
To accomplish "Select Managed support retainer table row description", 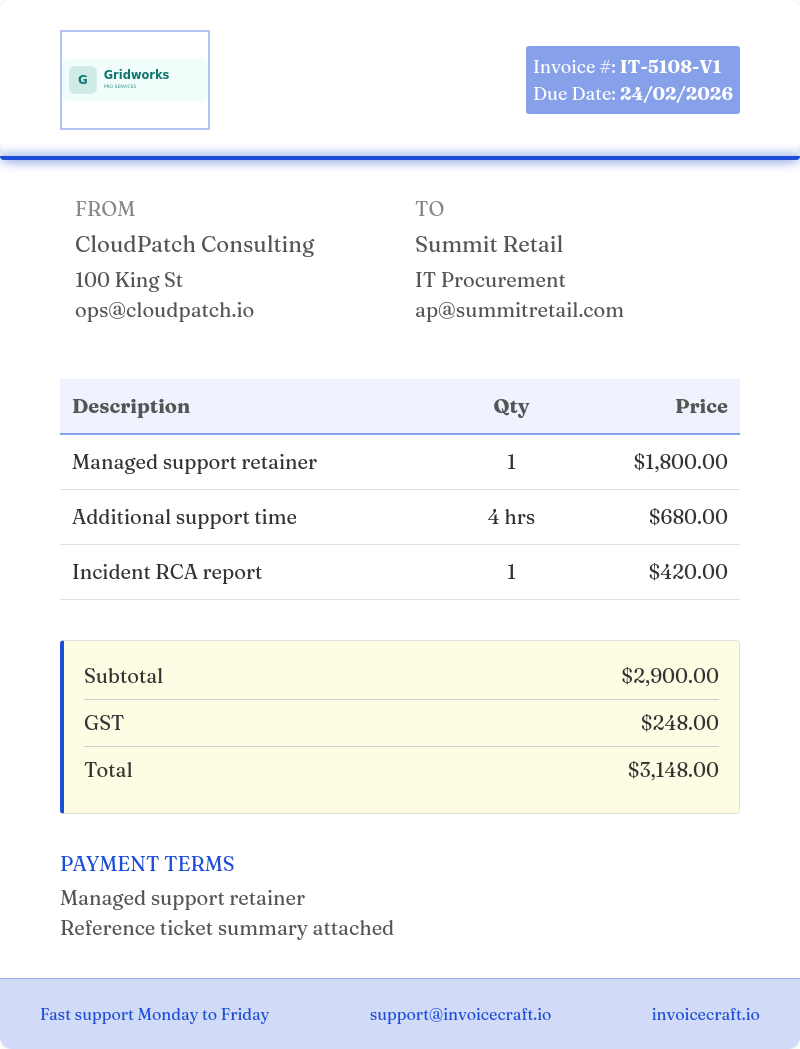I will click(x=195, y=462).
